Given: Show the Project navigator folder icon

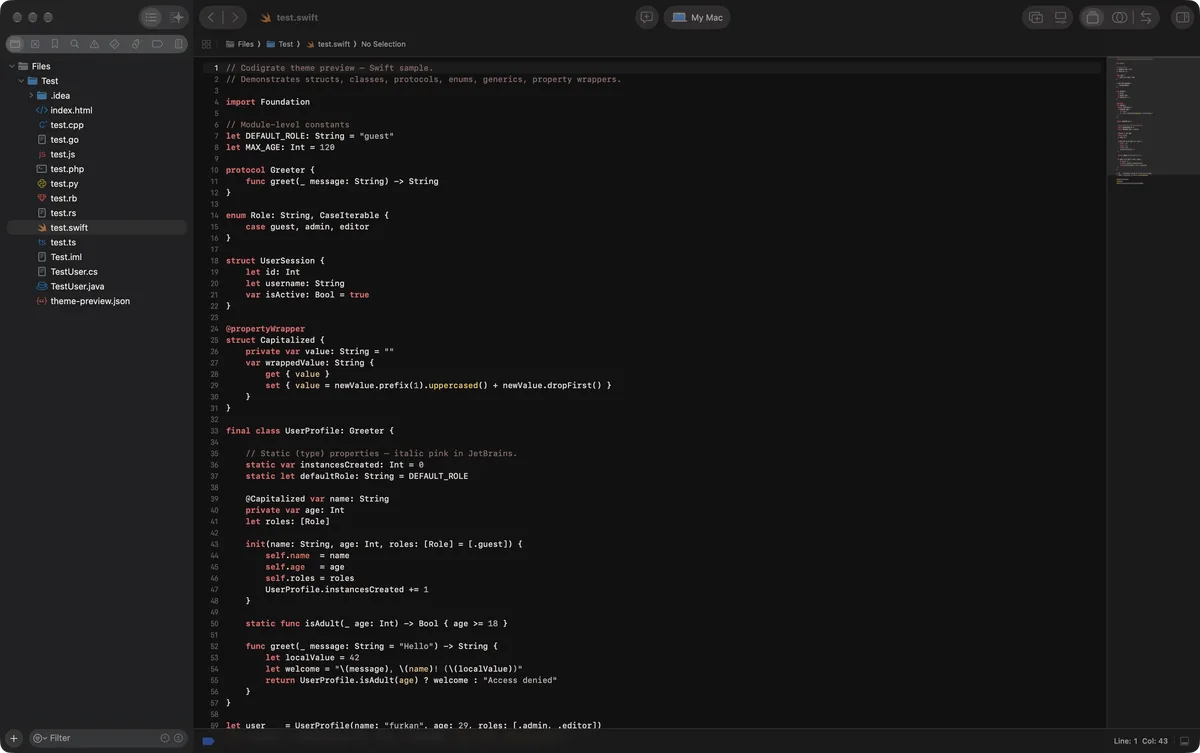Looking at the screenshot, I should (x=15, y=44).
